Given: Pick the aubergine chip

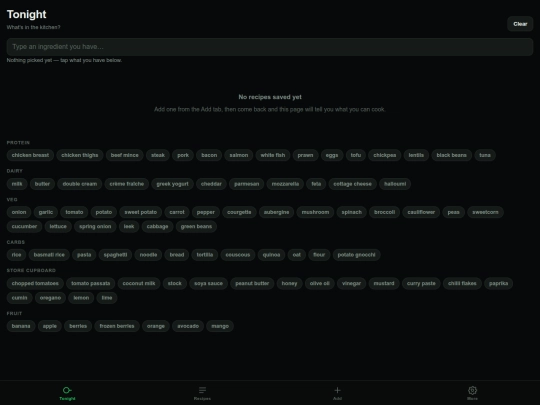Looking at the screenshot, I should [x=277, y=212].
